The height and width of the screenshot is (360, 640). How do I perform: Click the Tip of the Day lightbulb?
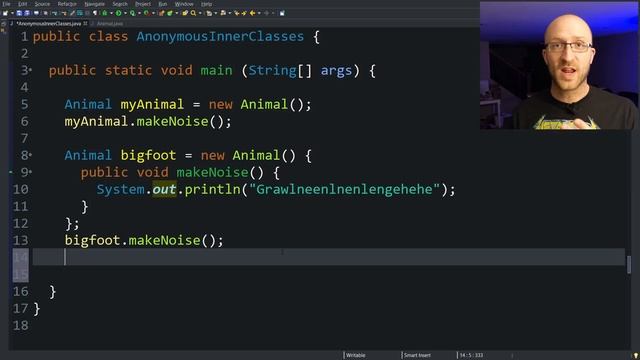[x=636, y=356]
